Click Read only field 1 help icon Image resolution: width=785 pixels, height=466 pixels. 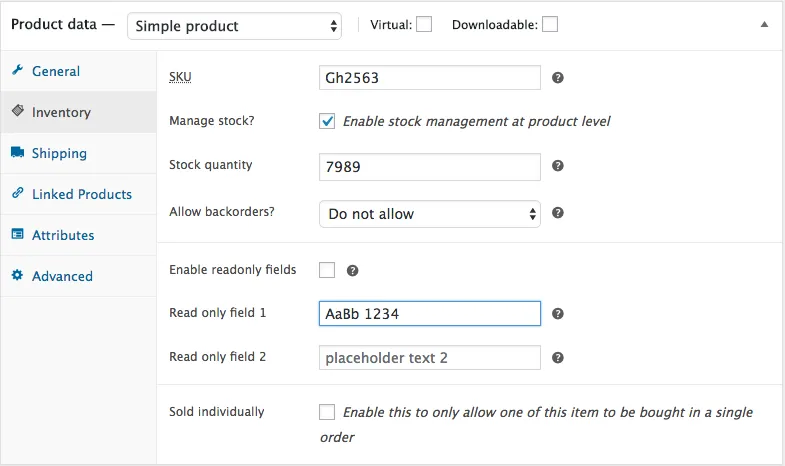pyautogui.click(x=558, y=314)
